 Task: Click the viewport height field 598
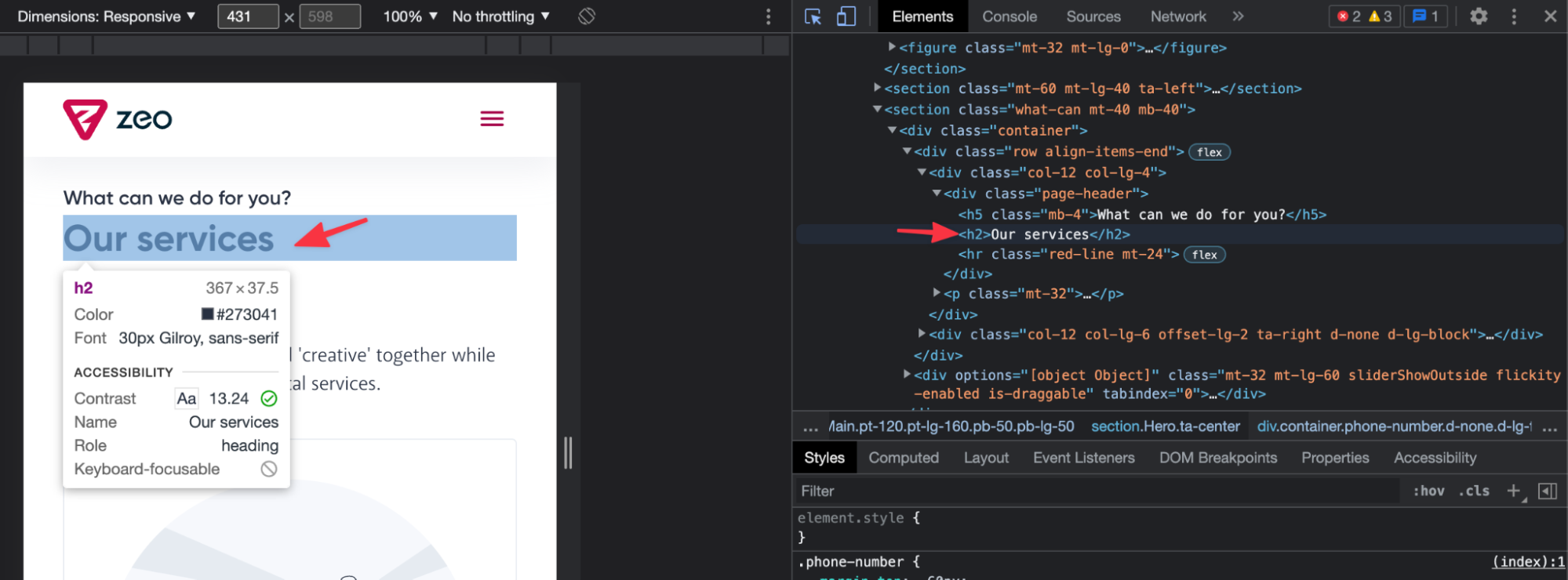pyautogui.click(x=330, y=16)
